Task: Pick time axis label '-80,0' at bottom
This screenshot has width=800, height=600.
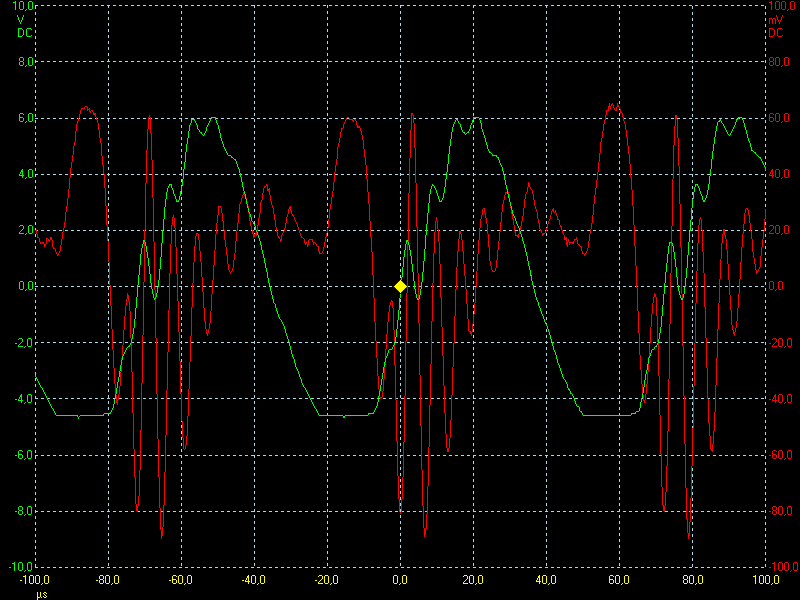Action: coord(108,580)
